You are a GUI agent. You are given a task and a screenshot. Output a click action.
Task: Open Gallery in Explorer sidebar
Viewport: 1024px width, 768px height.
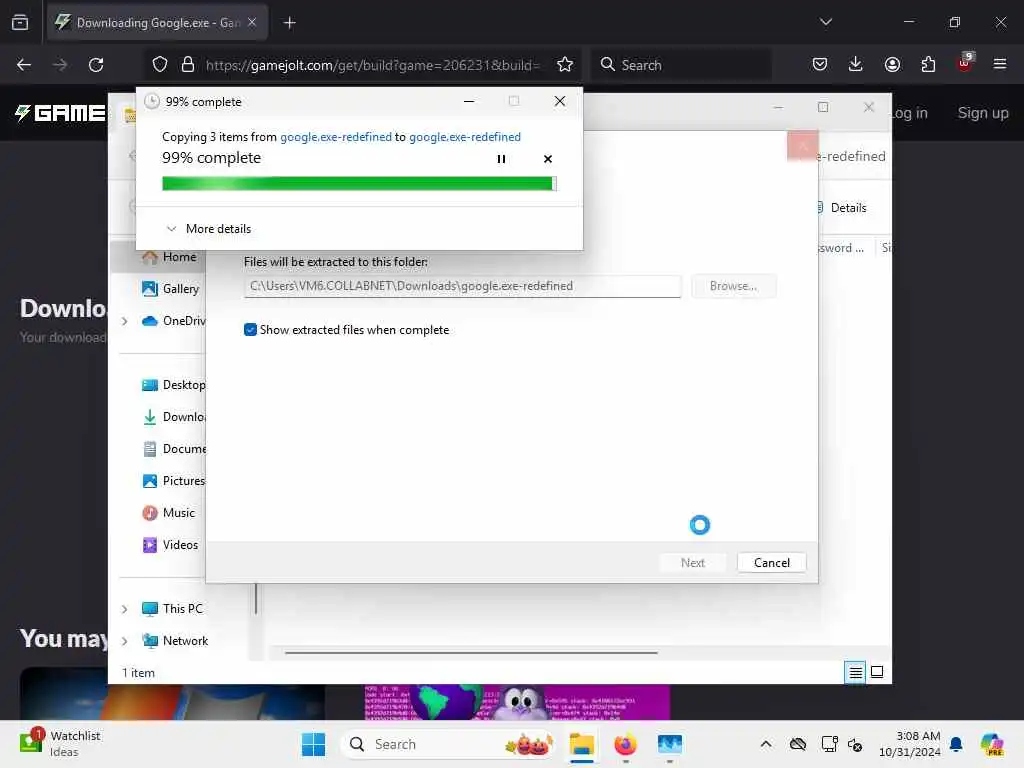tap(171, 289)
